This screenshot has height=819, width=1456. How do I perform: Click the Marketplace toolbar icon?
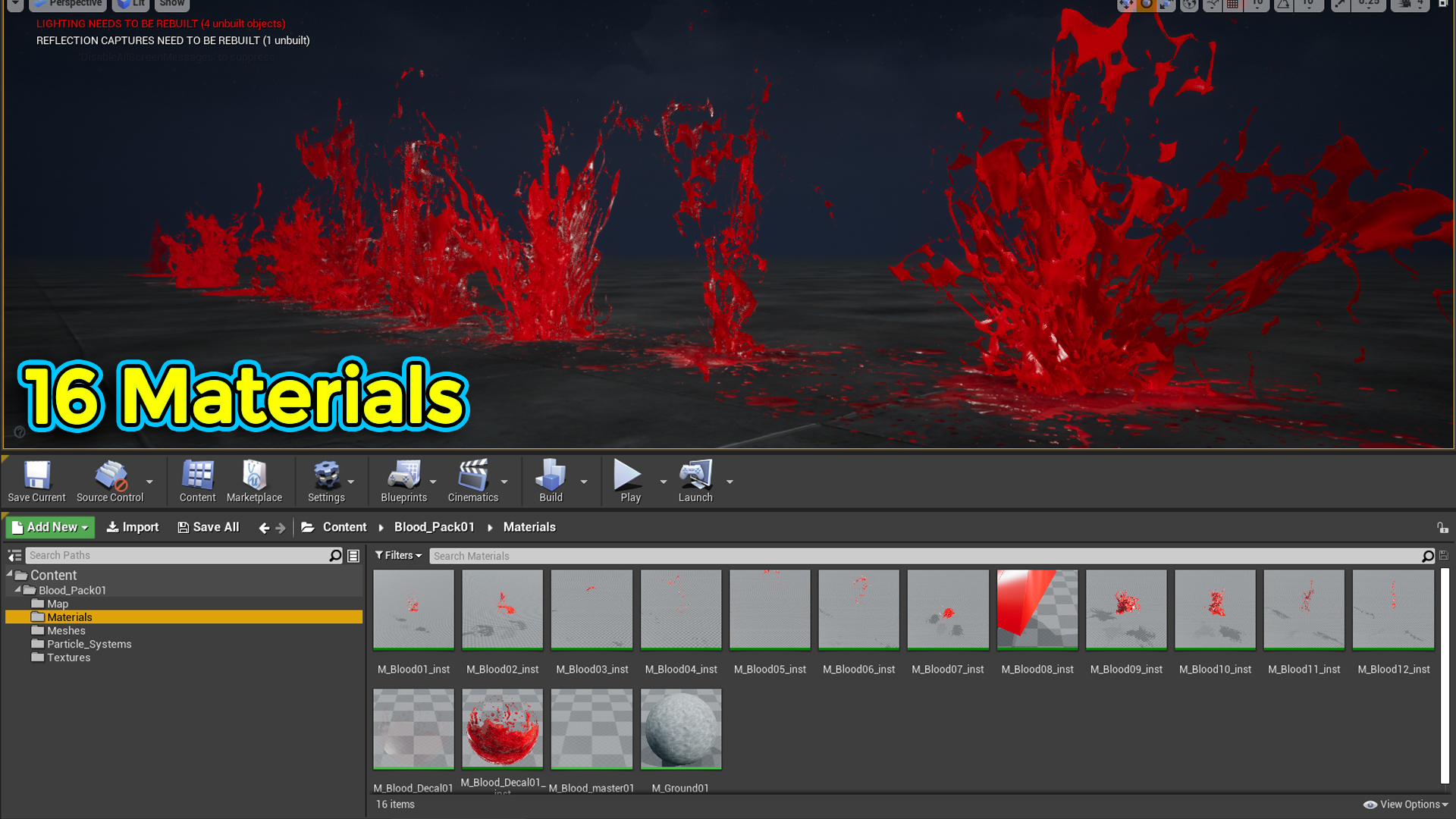click(x=254, y=480)
